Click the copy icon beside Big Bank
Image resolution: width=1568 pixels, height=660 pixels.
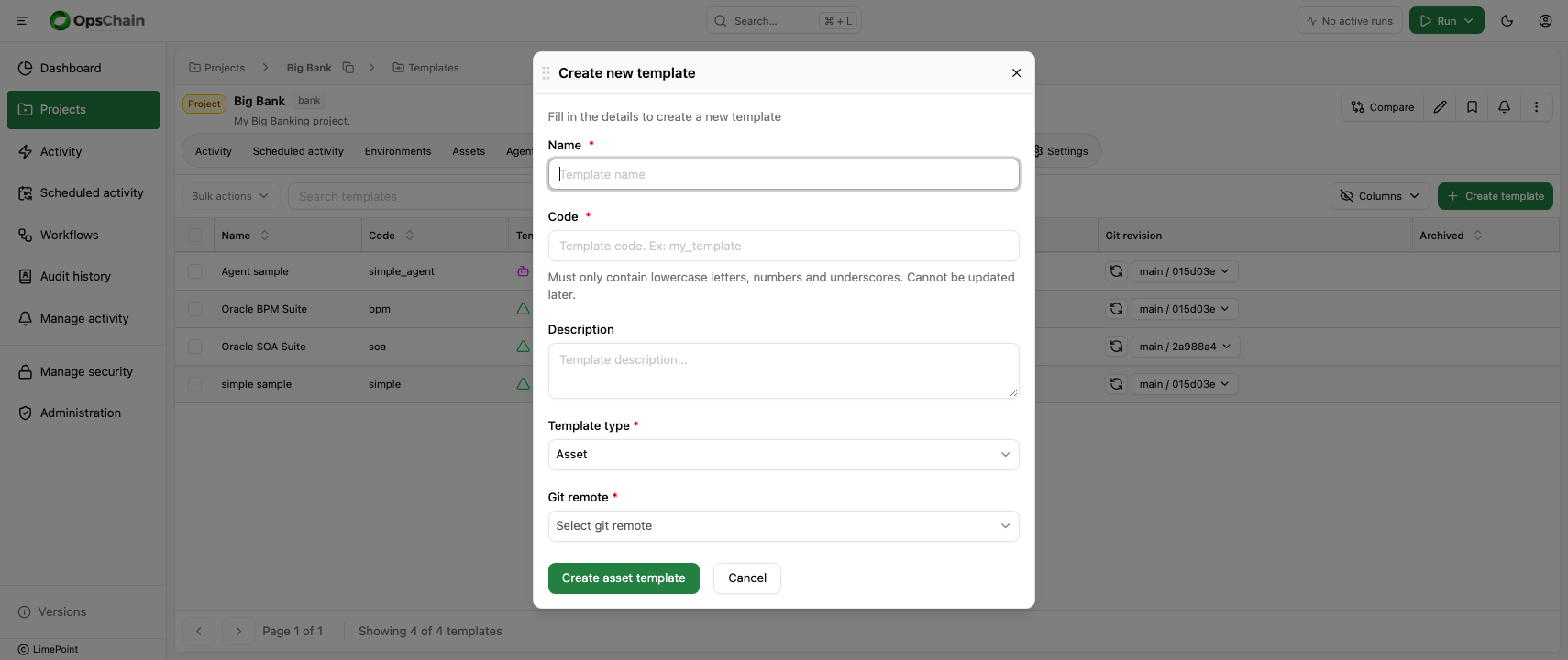coord(348,68)
